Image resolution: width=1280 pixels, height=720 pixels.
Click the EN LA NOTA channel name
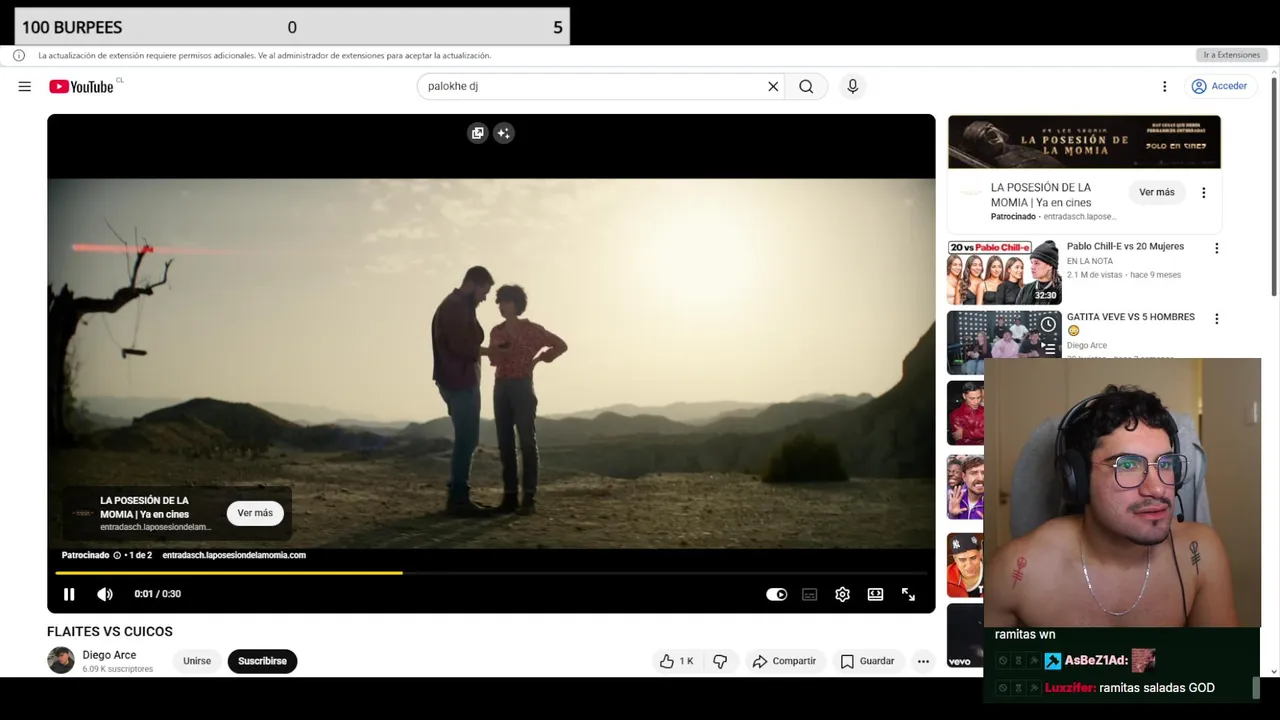[1089, 261]
